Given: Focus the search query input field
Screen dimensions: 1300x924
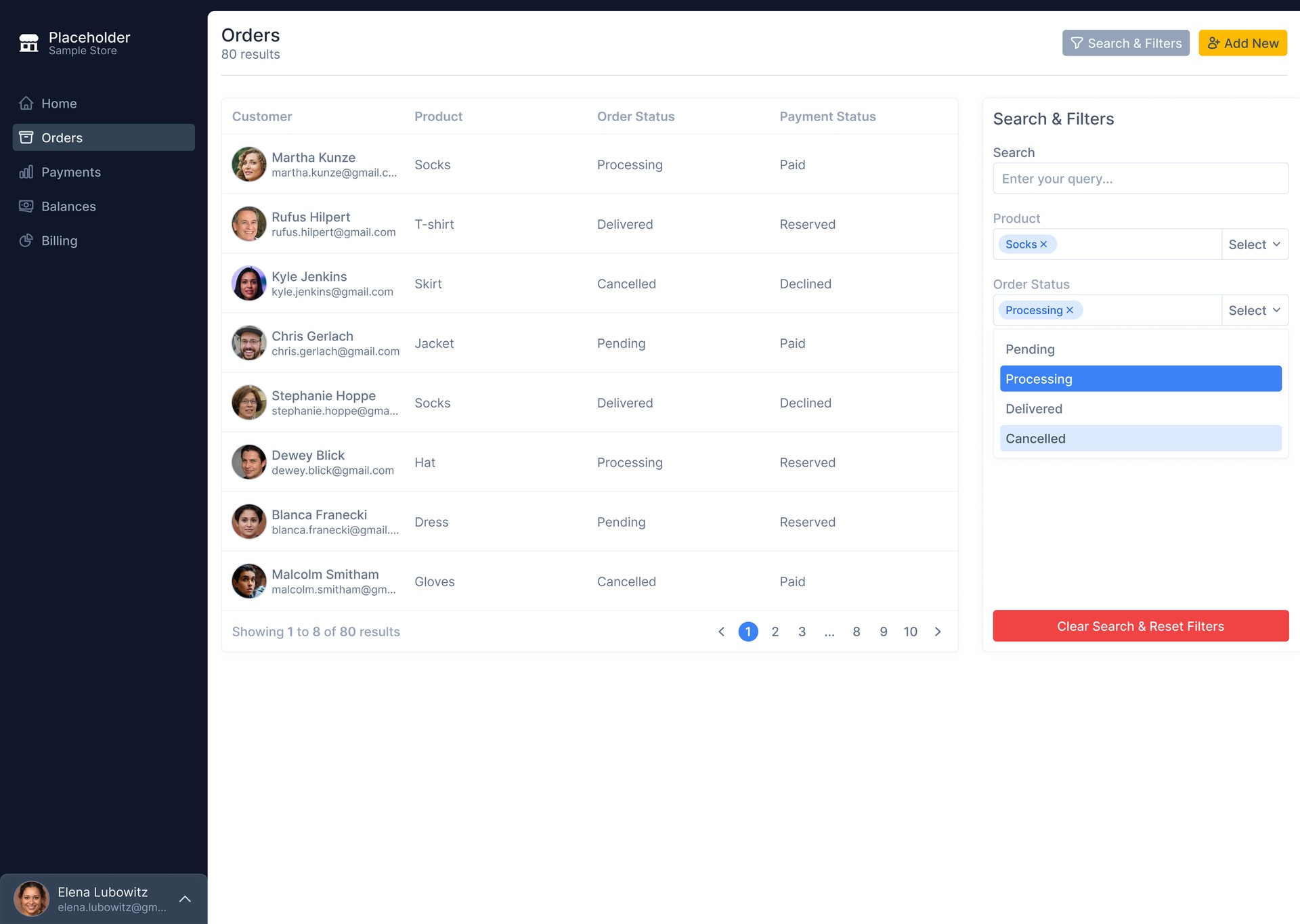Looking at the screenshot, I should coord(1140,179).
